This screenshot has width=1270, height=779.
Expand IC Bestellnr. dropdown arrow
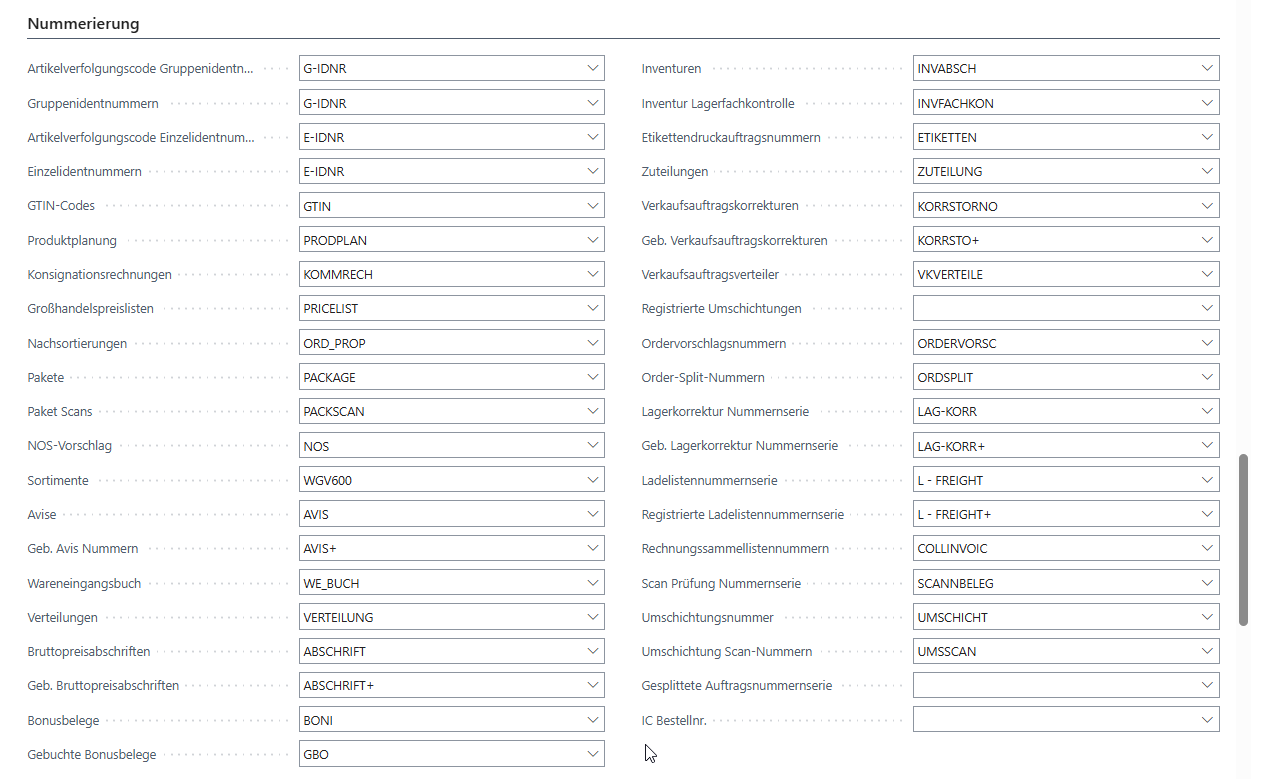point(1206,720)
